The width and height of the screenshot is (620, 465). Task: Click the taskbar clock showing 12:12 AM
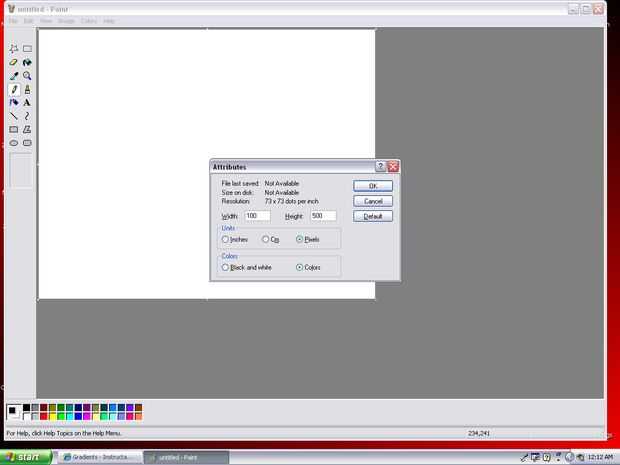[x=601, y=457]
